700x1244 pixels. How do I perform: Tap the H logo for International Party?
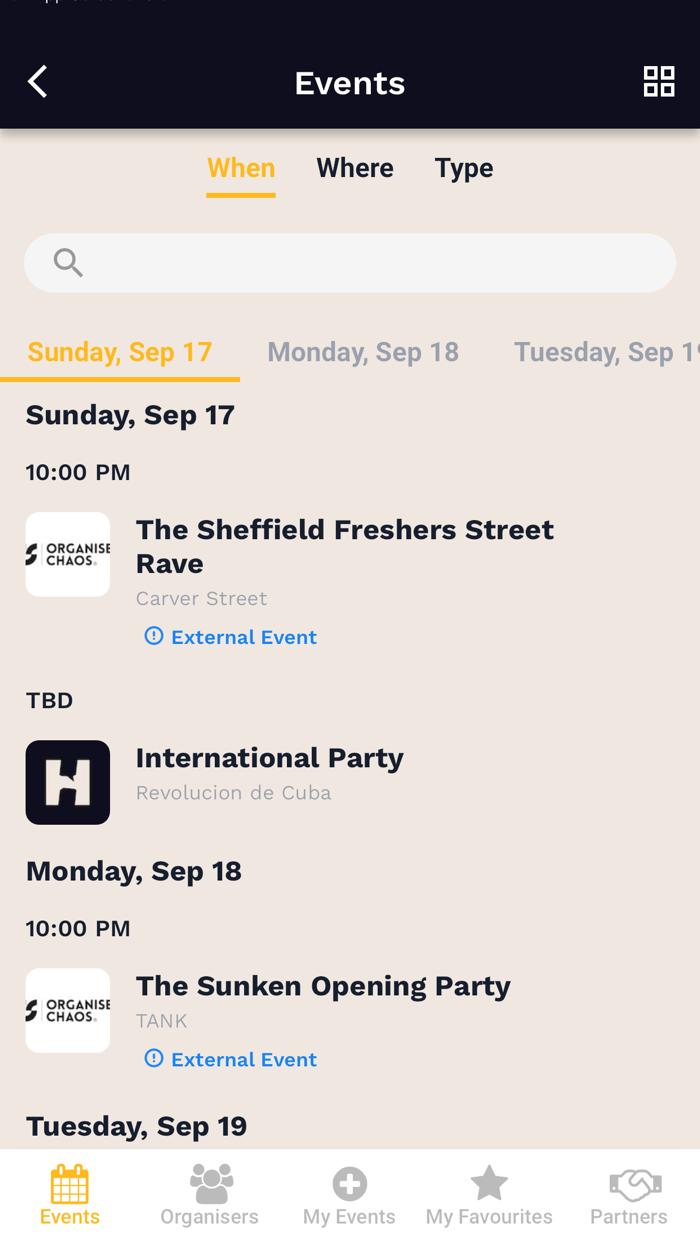pyautogui.click(x=68, y=783)
